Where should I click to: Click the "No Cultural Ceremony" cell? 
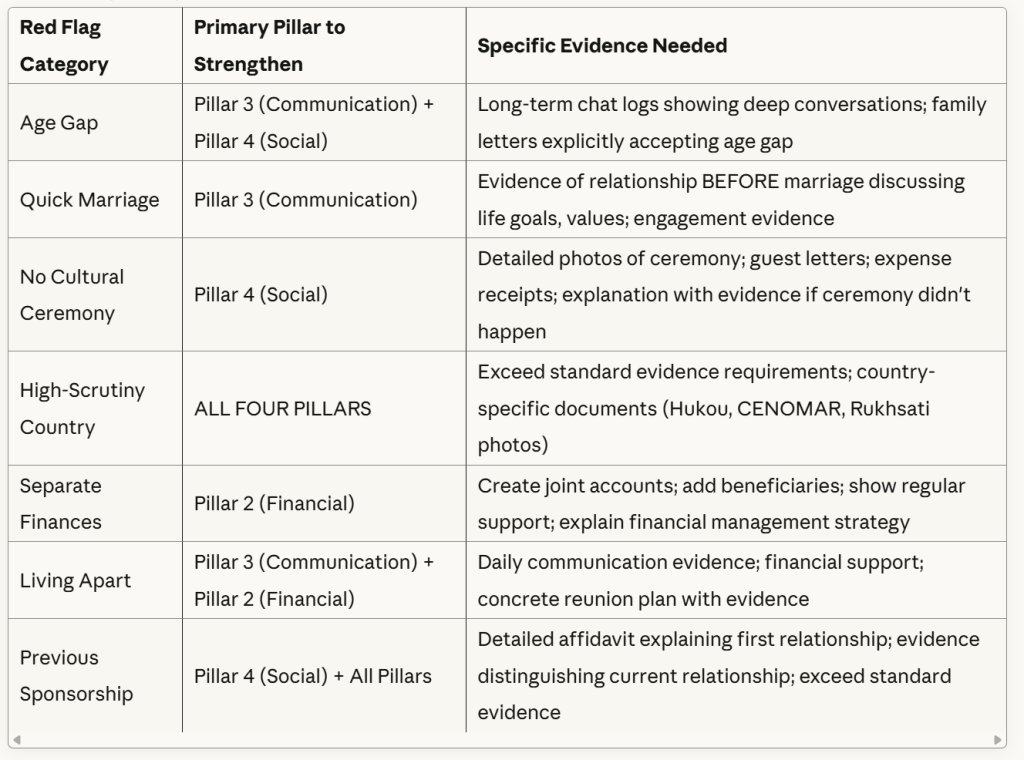(x=72, y=295)
